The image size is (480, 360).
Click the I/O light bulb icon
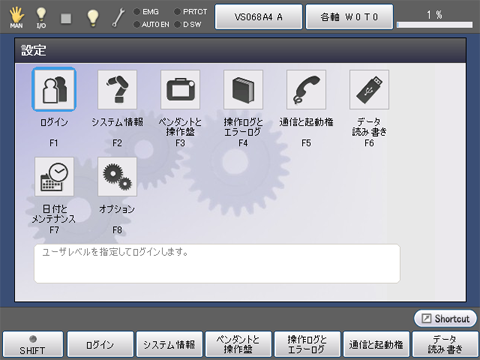coord(41,17)
